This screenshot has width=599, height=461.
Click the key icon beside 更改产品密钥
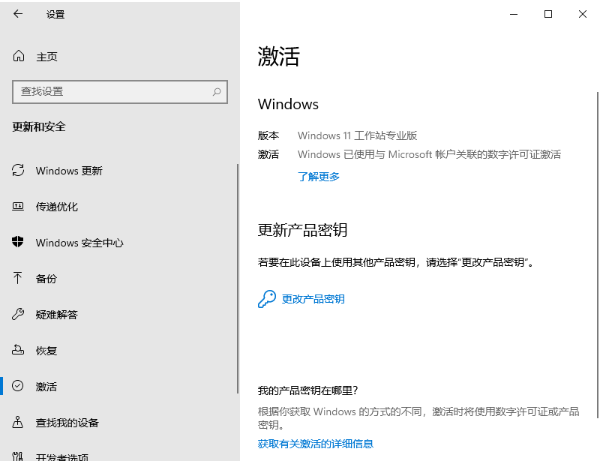(x=267, y=299)
